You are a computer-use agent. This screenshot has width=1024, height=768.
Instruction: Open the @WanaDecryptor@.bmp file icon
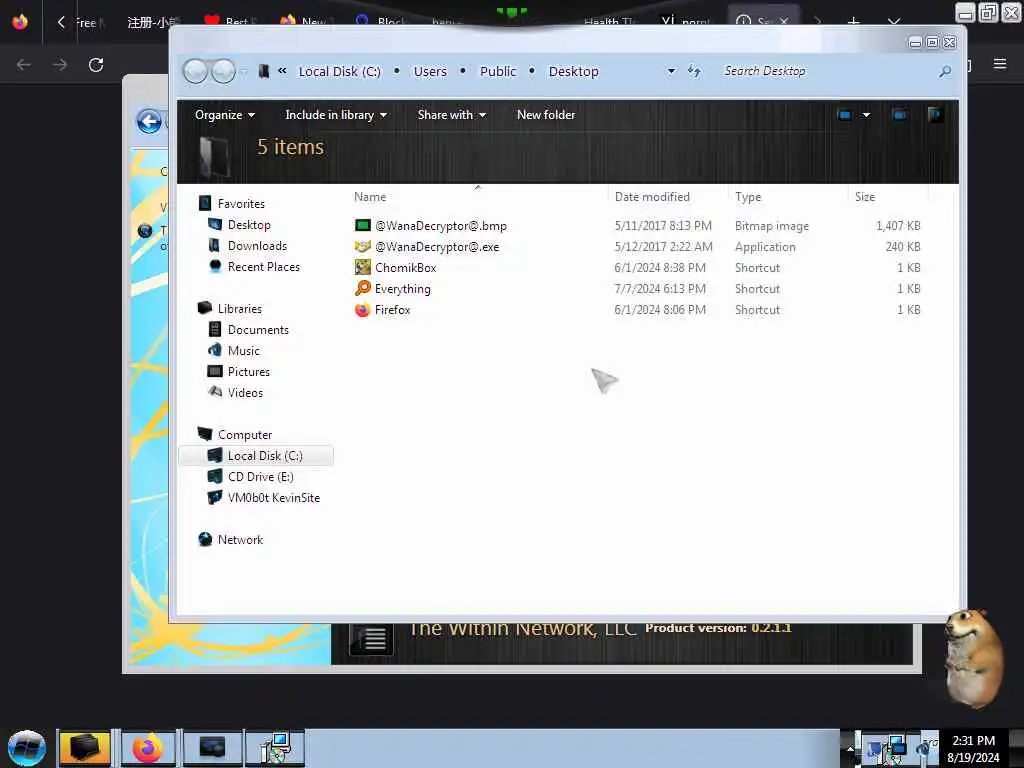pyautogui.click(x=362, y=225)
